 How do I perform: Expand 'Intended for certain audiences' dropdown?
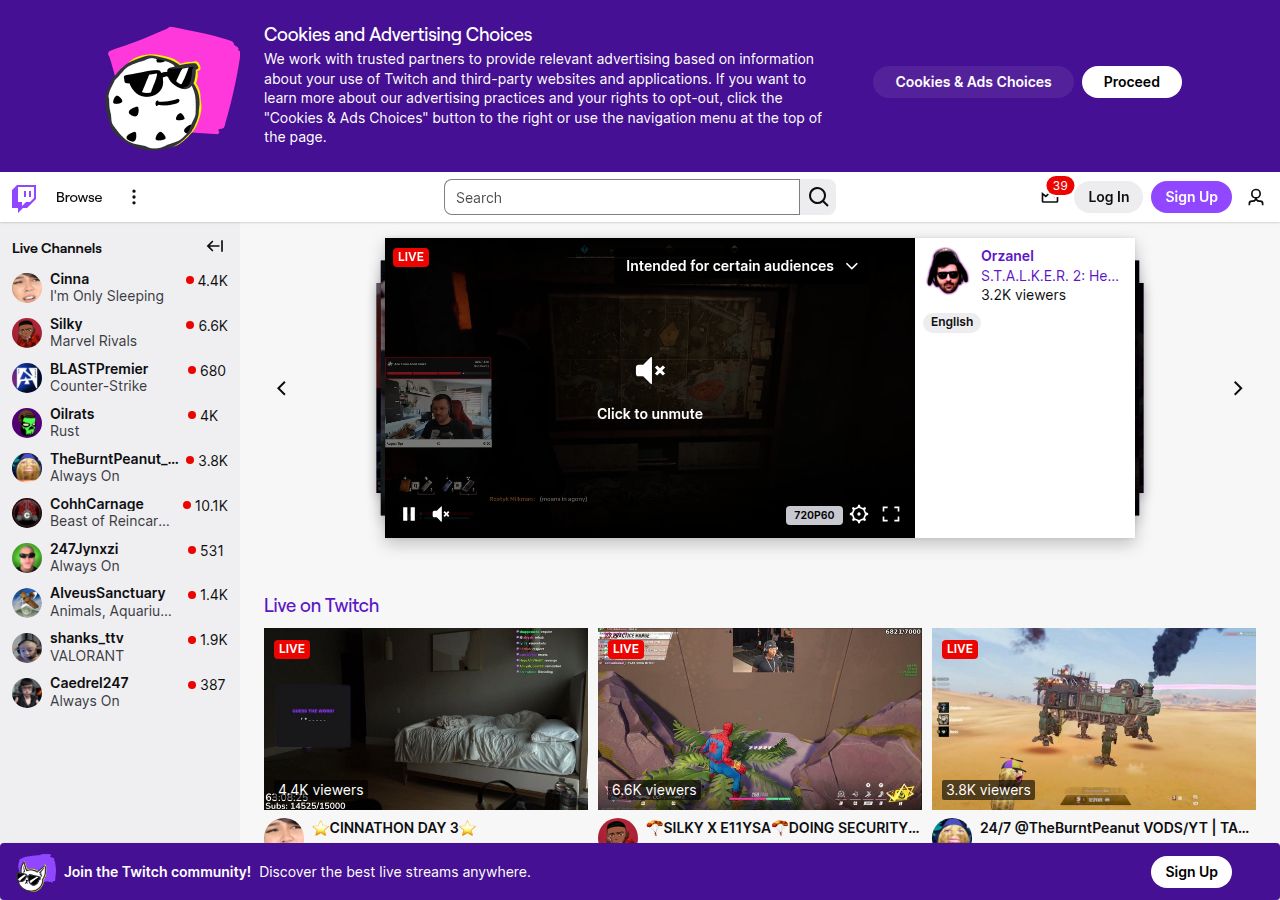[x=742, y=266]
